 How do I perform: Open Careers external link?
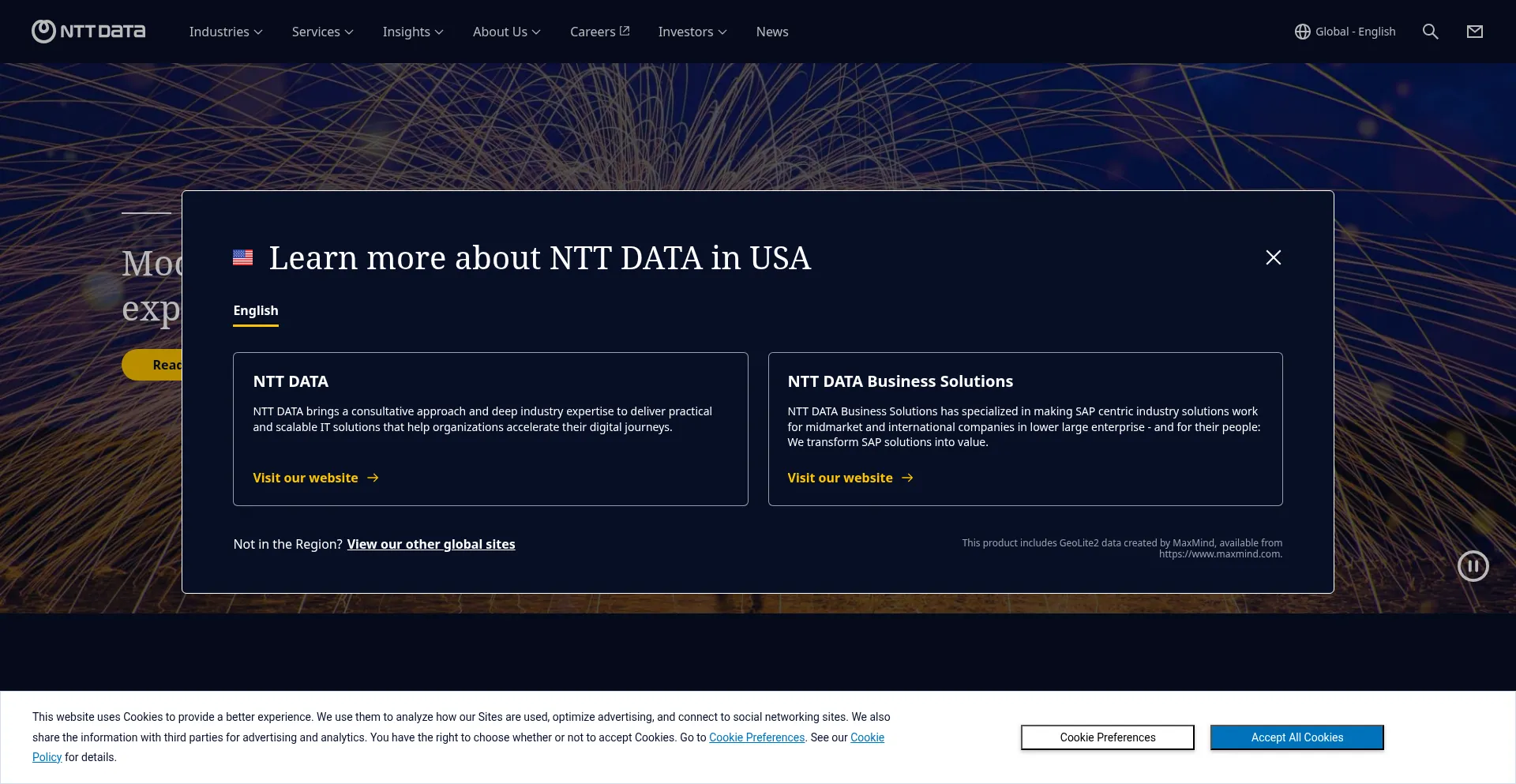[599, 32]
